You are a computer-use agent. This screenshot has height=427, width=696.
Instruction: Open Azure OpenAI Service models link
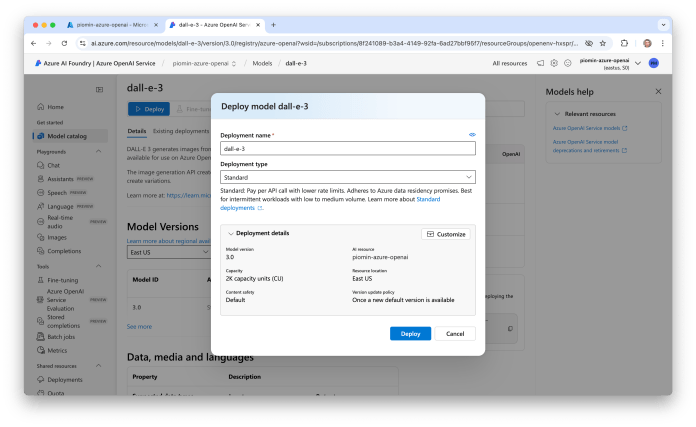click(589, 128)
